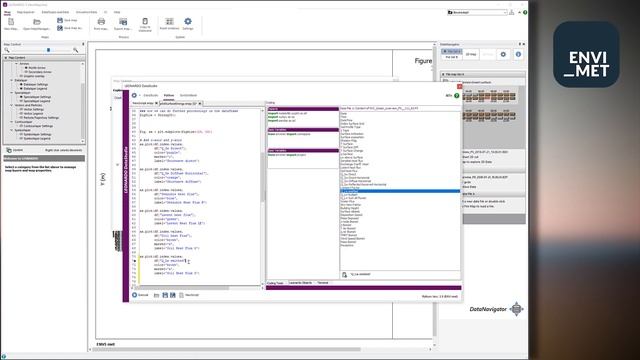Open the Settings gear in ribbon
The image size is (640, 360).
click(188, 21)
